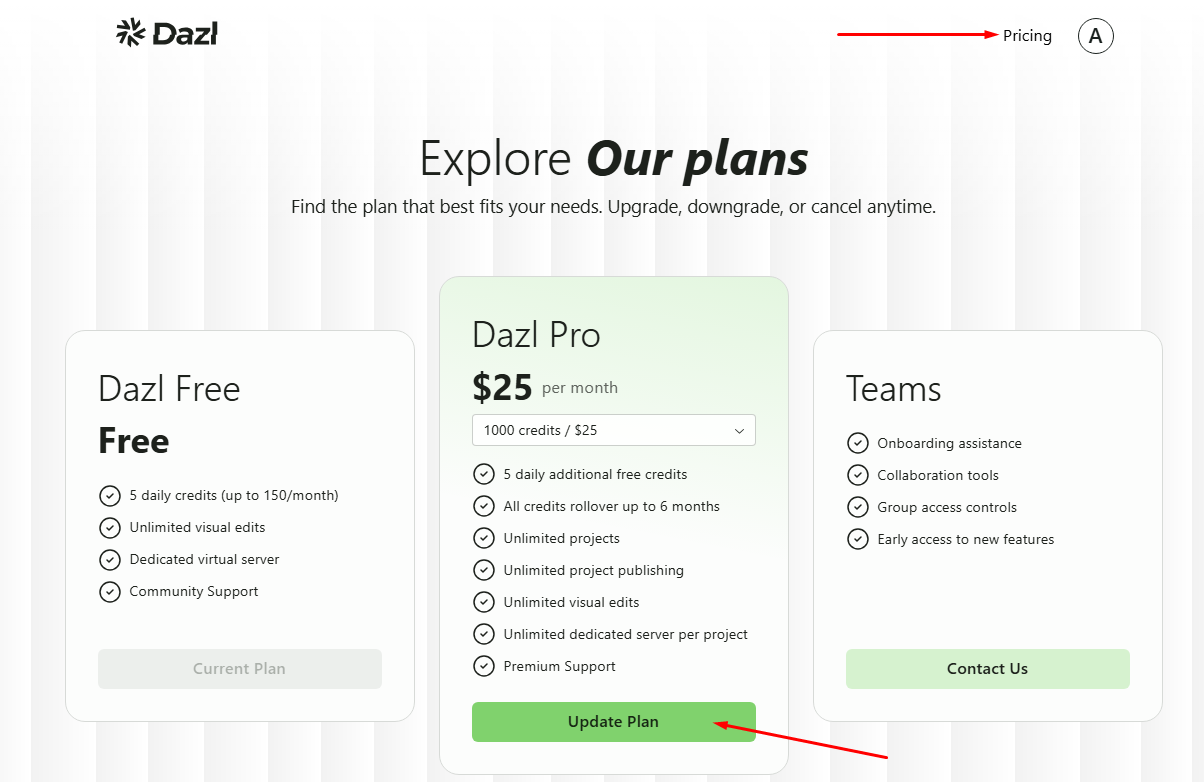Click check icon beside Onboarding assistance
This screenshot has width=1204, height=782.
click(857, 443)
